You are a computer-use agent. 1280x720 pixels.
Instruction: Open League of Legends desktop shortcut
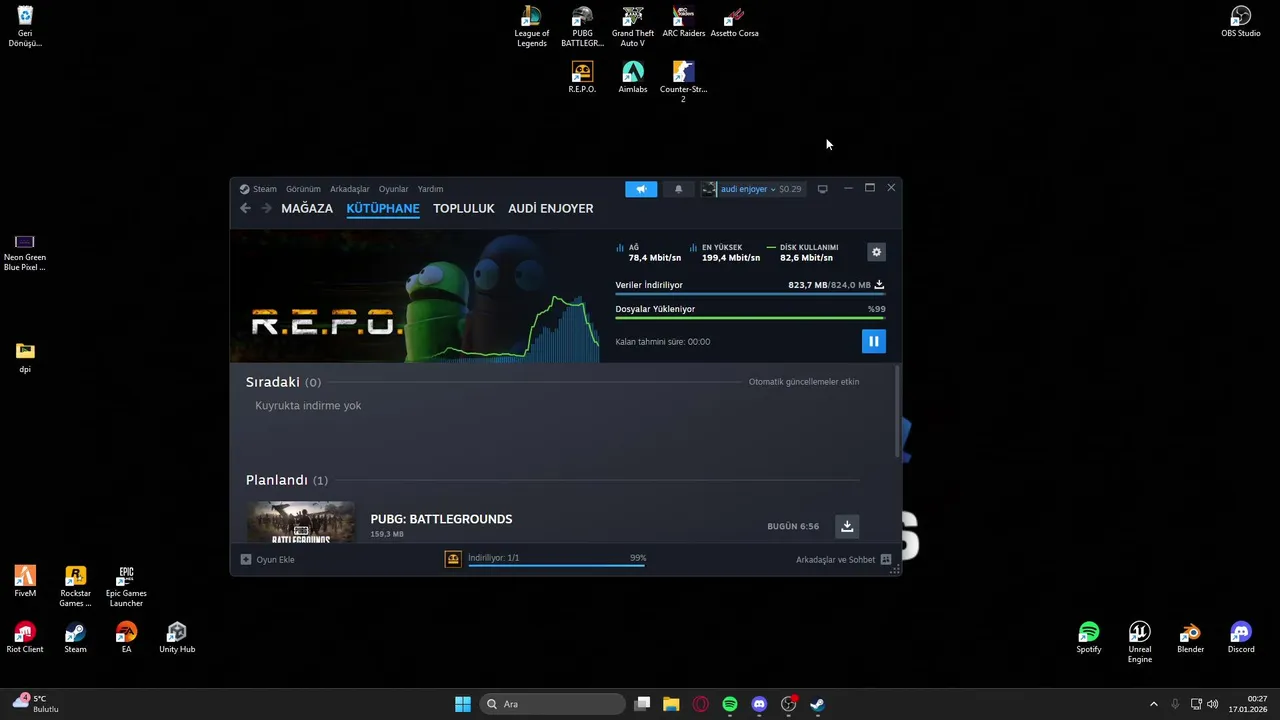pos(532,27)
